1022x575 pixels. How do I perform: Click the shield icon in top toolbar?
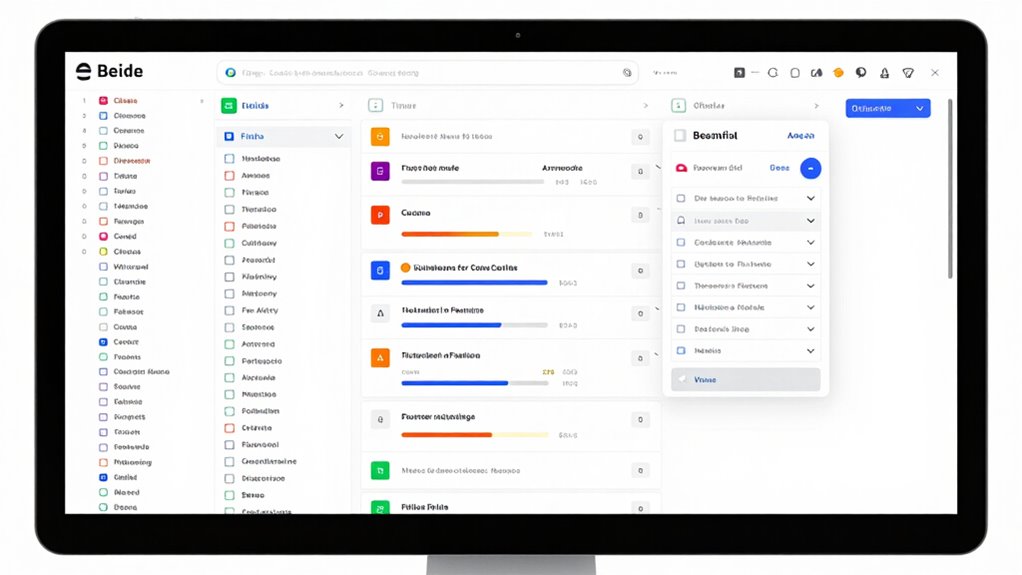[908, 73]
